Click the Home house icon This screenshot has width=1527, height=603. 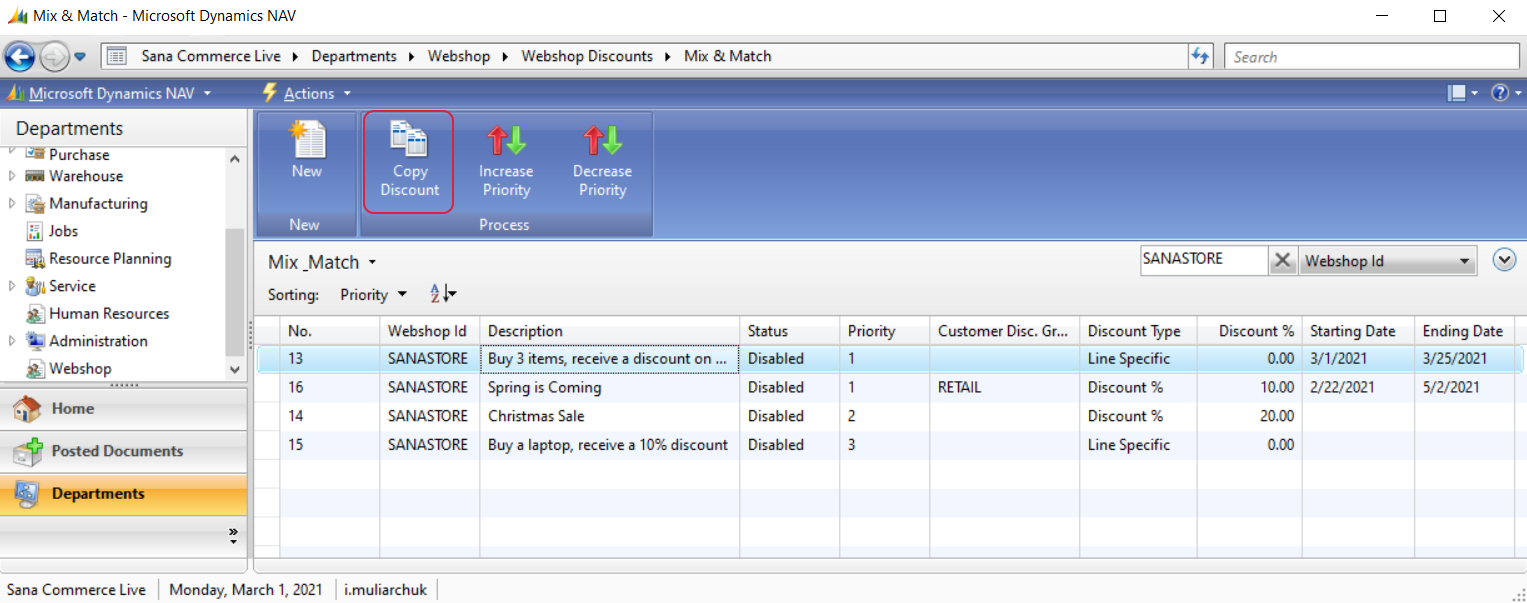[27, 409]
